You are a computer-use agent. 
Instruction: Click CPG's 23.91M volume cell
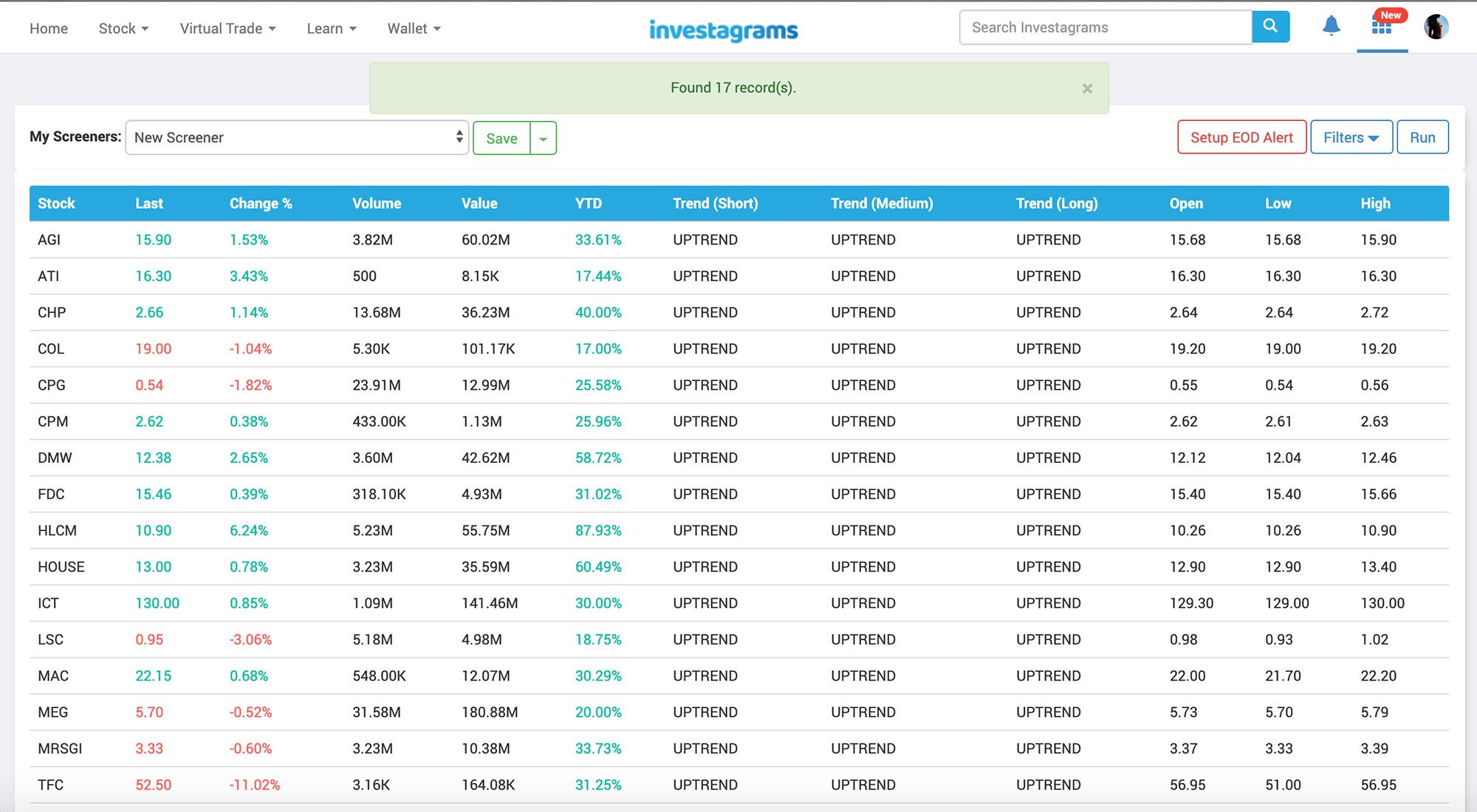click(x=377, y=385)
